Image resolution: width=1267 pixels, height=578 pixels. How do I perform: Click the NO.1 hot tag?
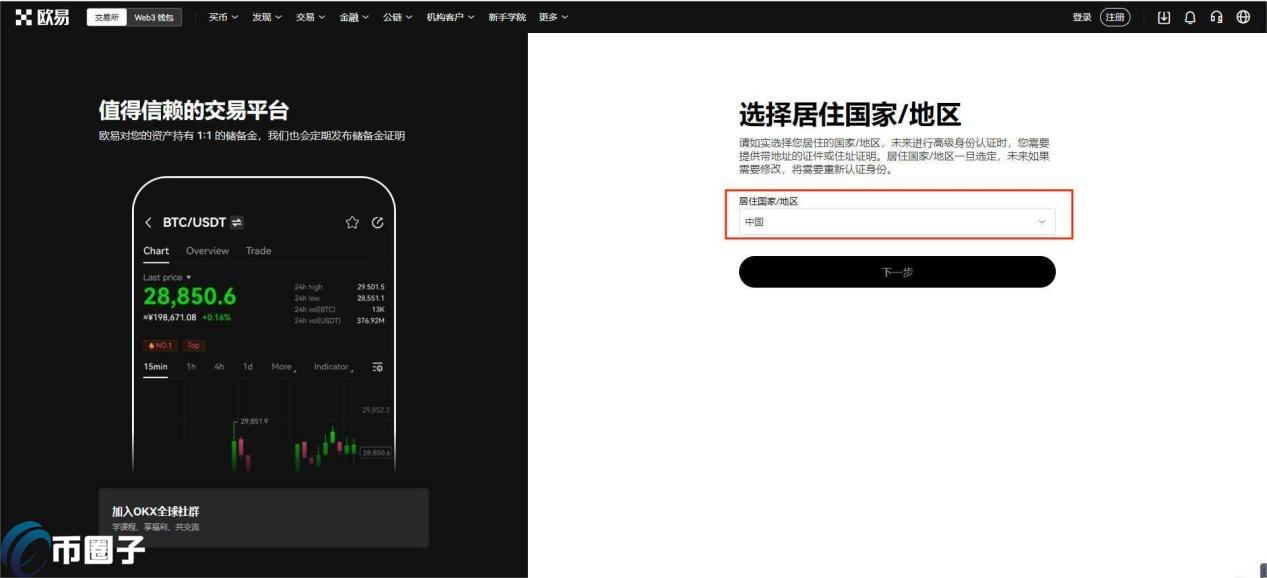[x=160, y=345]
